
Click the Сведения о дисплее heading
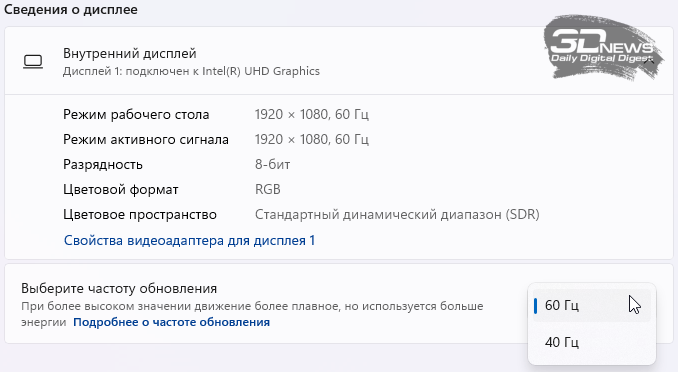click(x=70, y=9)
